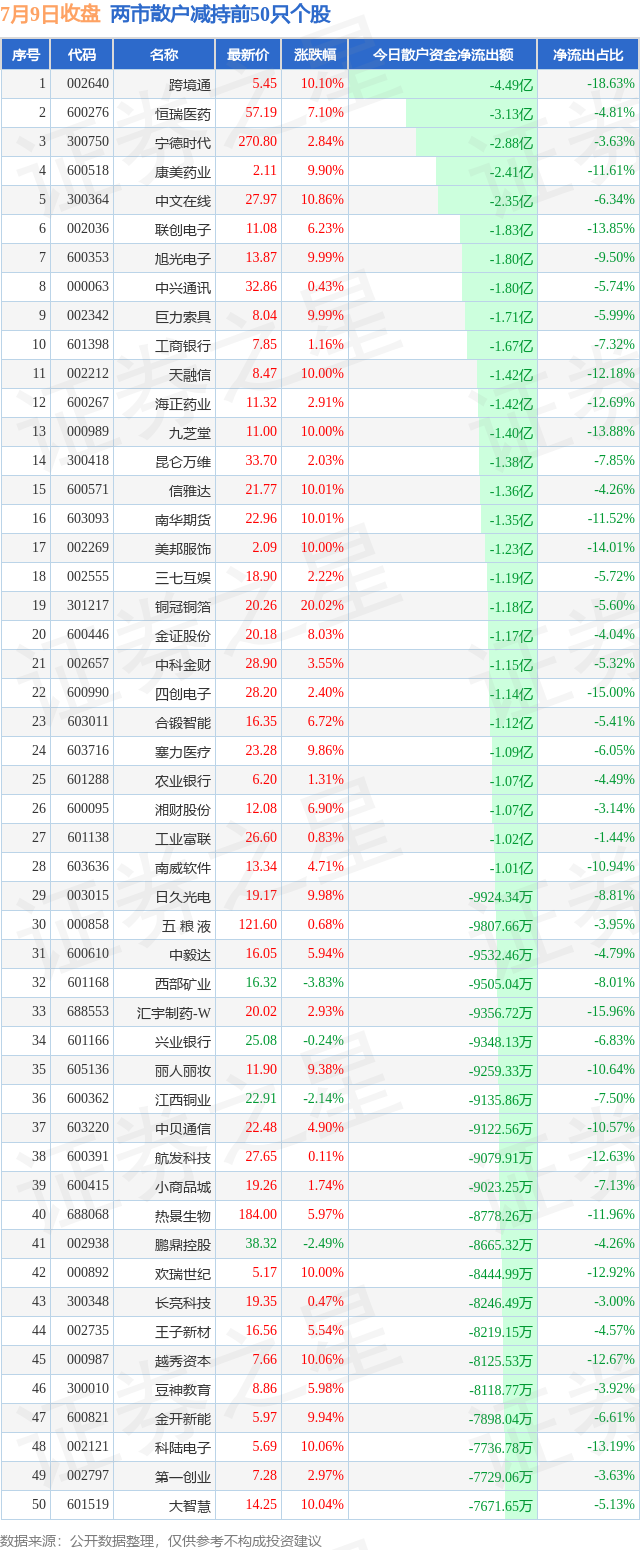Image resolution: width=640 pixels, height=1550 pixels.
Task: Select stock name 宁德时代
Action: point(183,142)
